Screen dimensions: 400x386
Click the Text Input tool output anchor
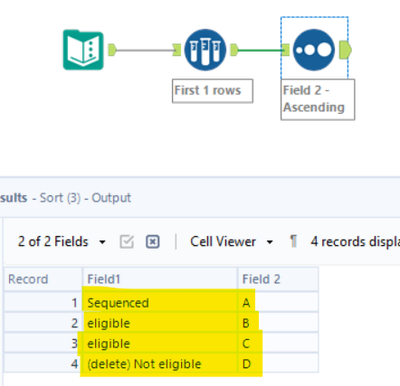[112, 50]
